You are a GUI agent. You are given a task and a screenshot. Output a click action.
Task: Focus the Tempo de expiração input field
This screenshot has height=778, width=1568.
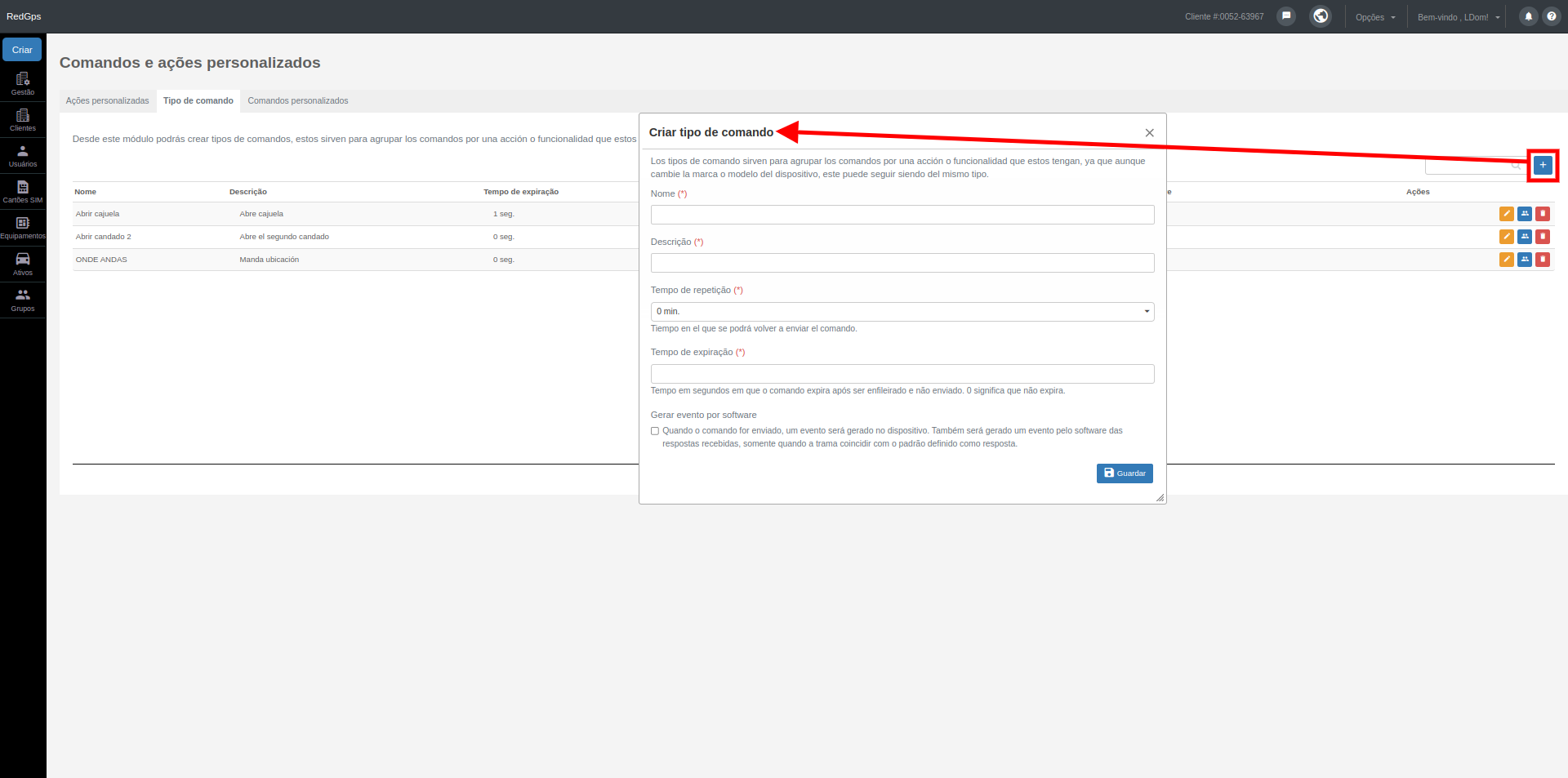click(x=902, y=374)
